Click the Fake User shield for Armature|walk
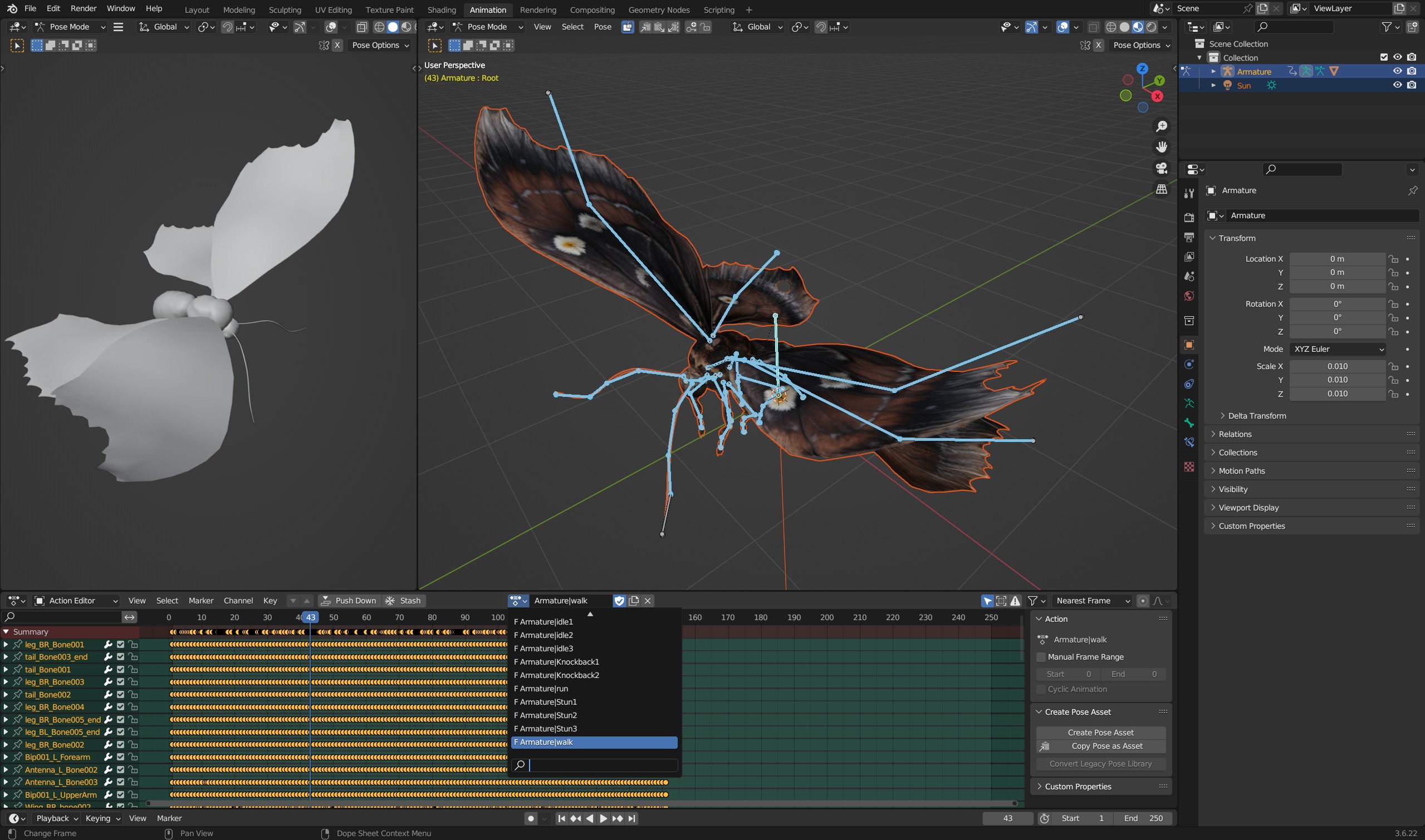 click(619, 601)
